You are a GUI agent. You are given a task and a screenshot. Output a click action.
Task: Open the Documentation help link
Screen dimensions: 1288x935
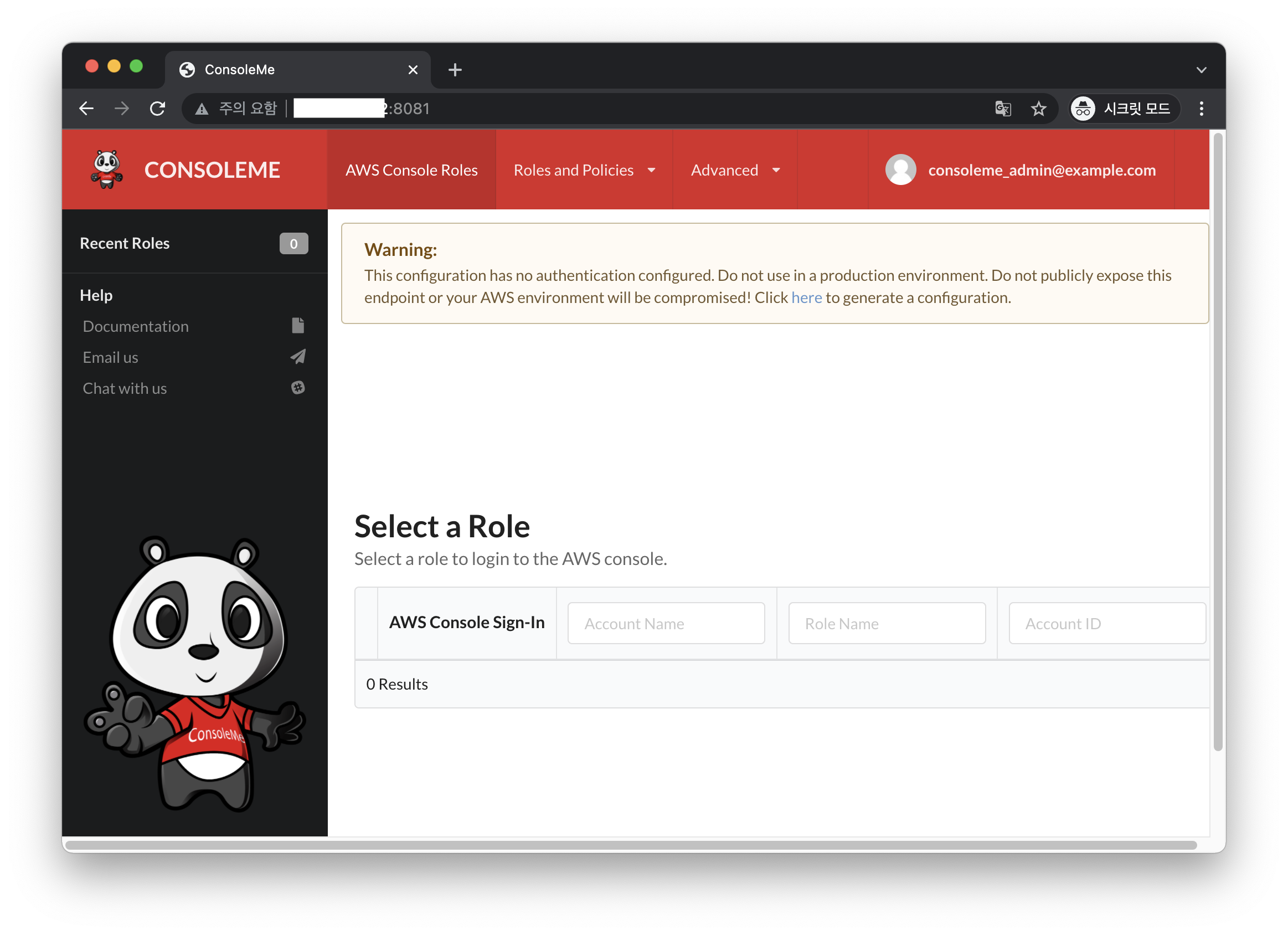click(x=136, y=326)
